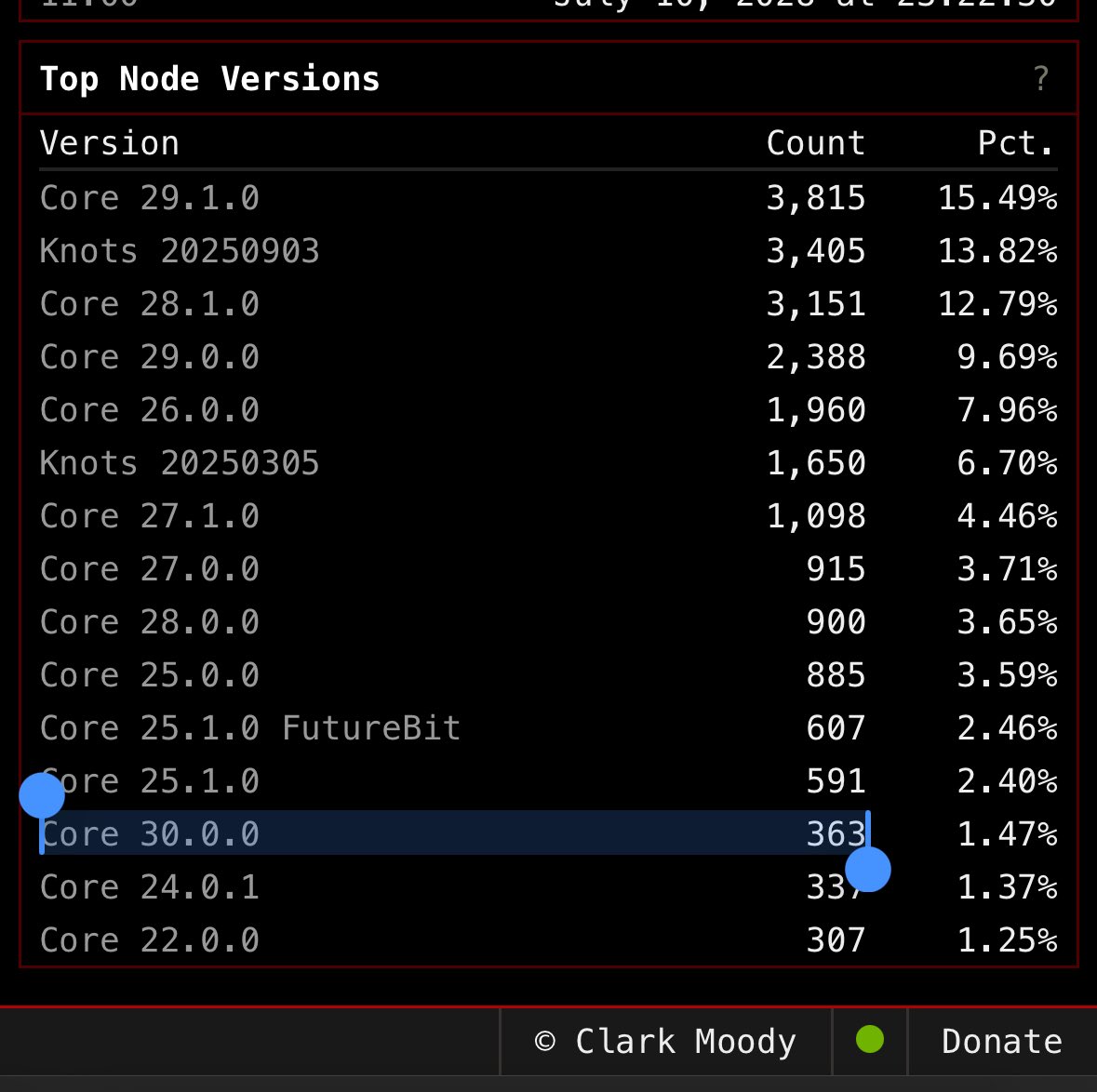Click the percentage 1.47%
Screen dimensions: 1097x1092
pos(1008,834)
